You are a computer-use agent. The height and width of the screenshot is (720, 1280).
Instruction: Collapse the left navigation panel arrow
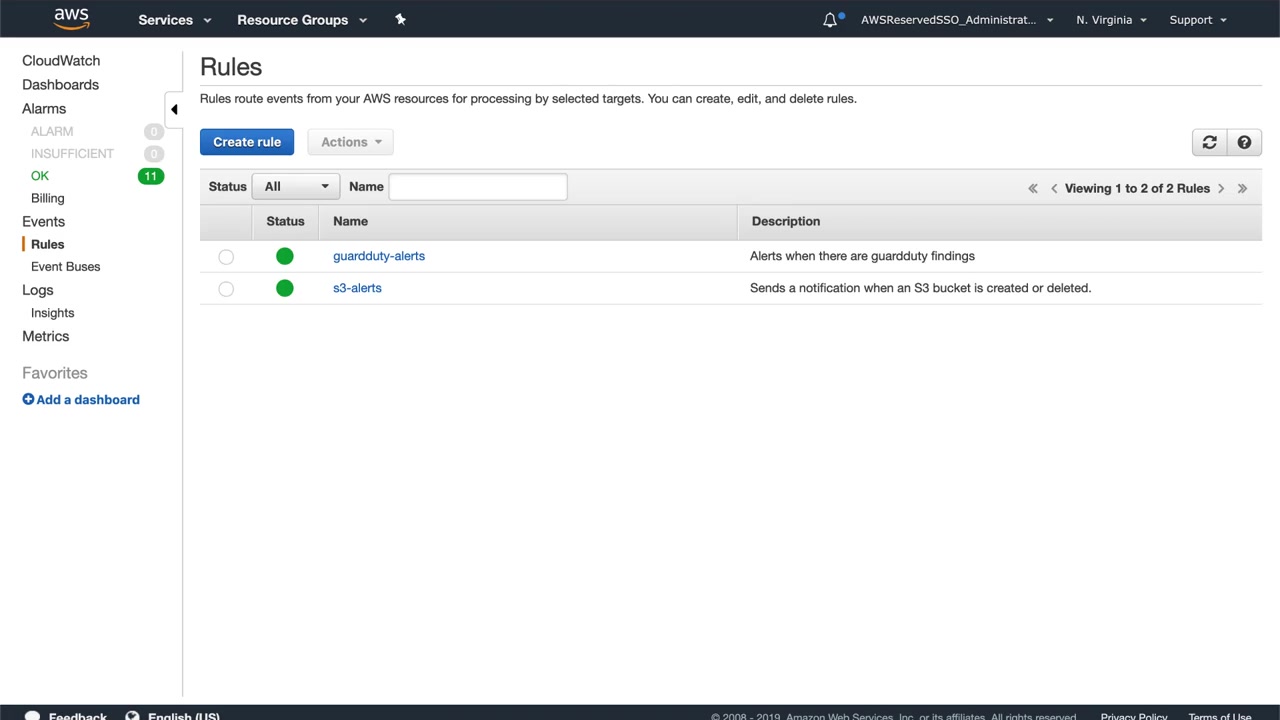point(174,109)
